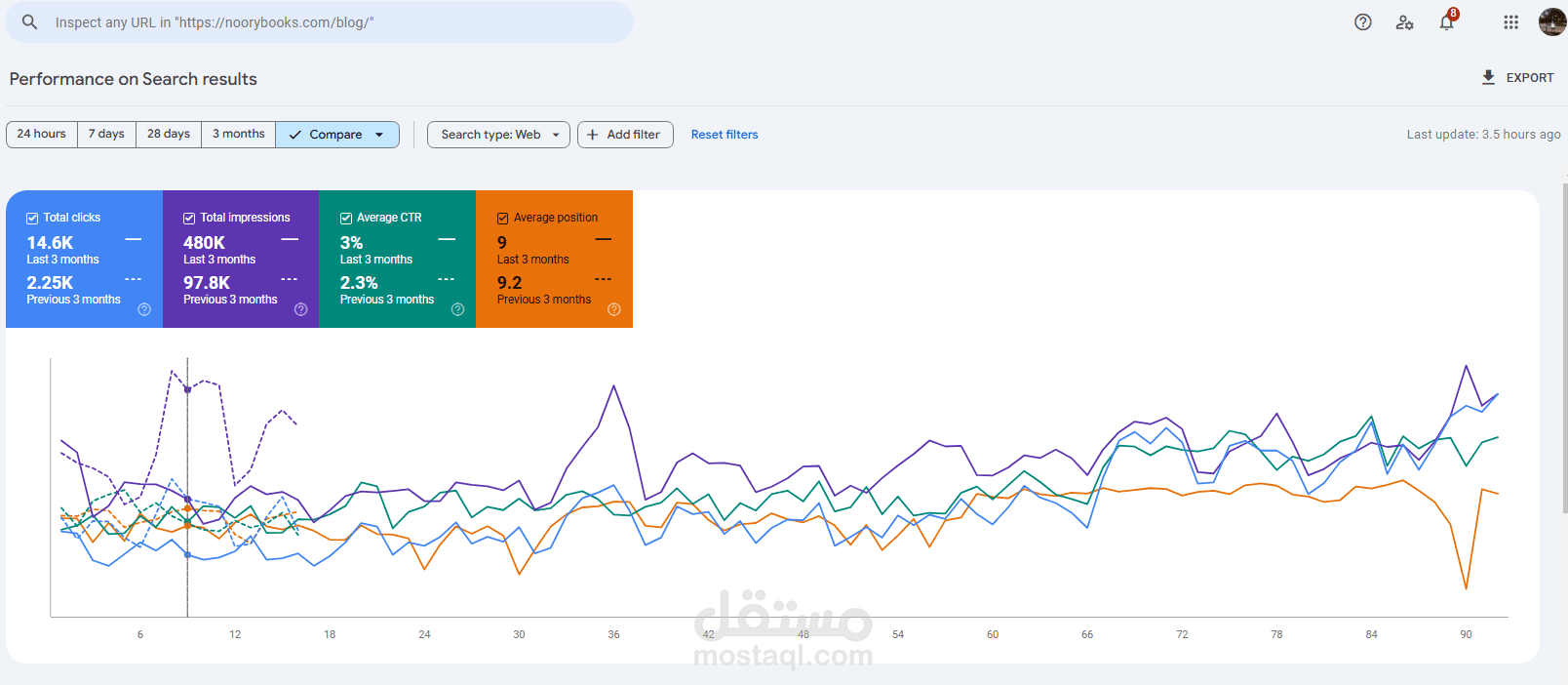Click the Add filter button

(x=625, y=135)
